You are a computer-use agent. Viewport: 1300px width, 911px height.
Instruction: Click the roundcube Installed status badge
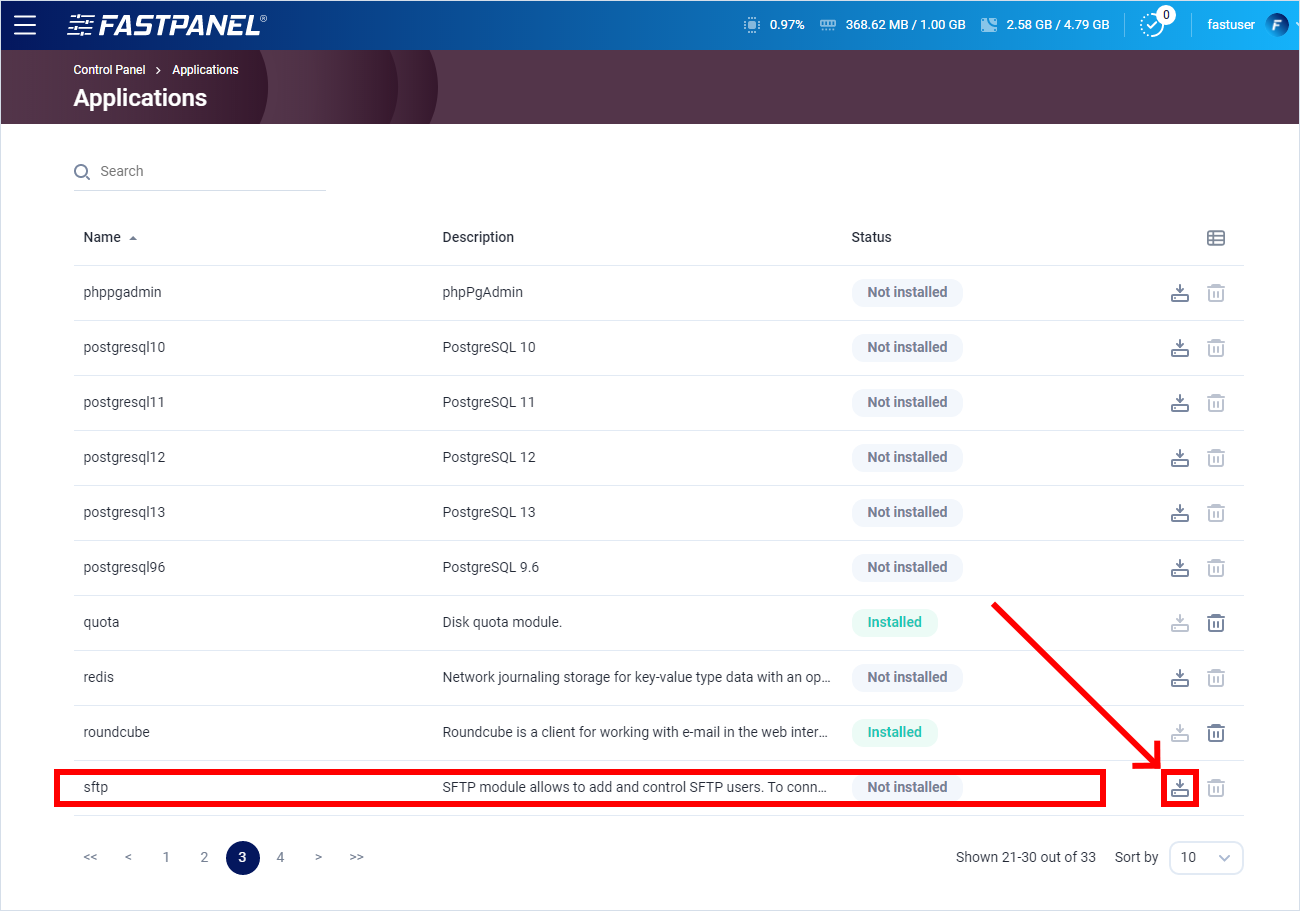coord(894,733)
